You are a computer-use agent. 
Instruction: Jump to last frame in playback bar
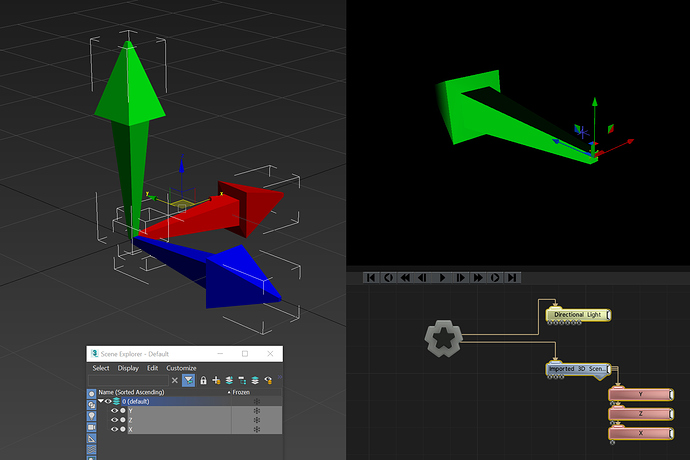pos(512,278)
